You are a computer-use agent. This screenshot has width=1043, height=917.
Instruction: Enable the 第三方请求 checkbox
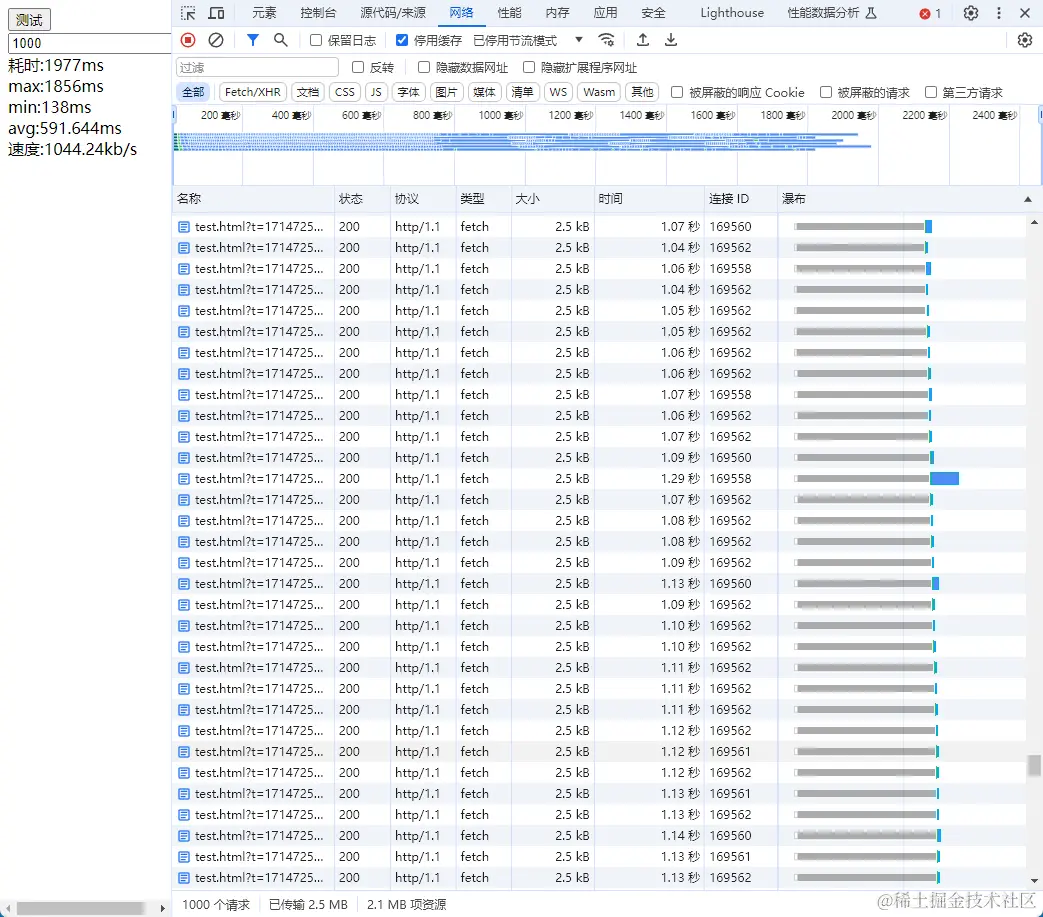point(931,92)
